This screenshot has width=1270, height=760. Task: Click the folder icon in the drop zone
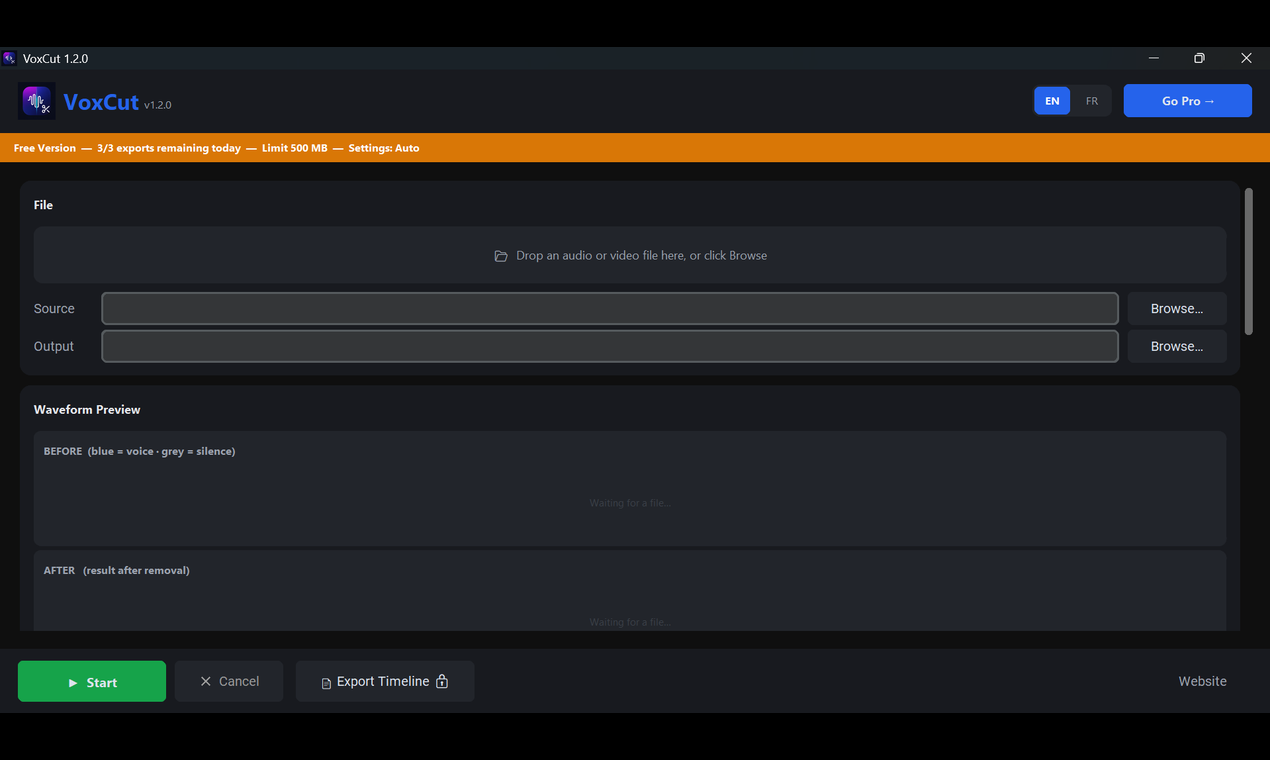point(501,256)
